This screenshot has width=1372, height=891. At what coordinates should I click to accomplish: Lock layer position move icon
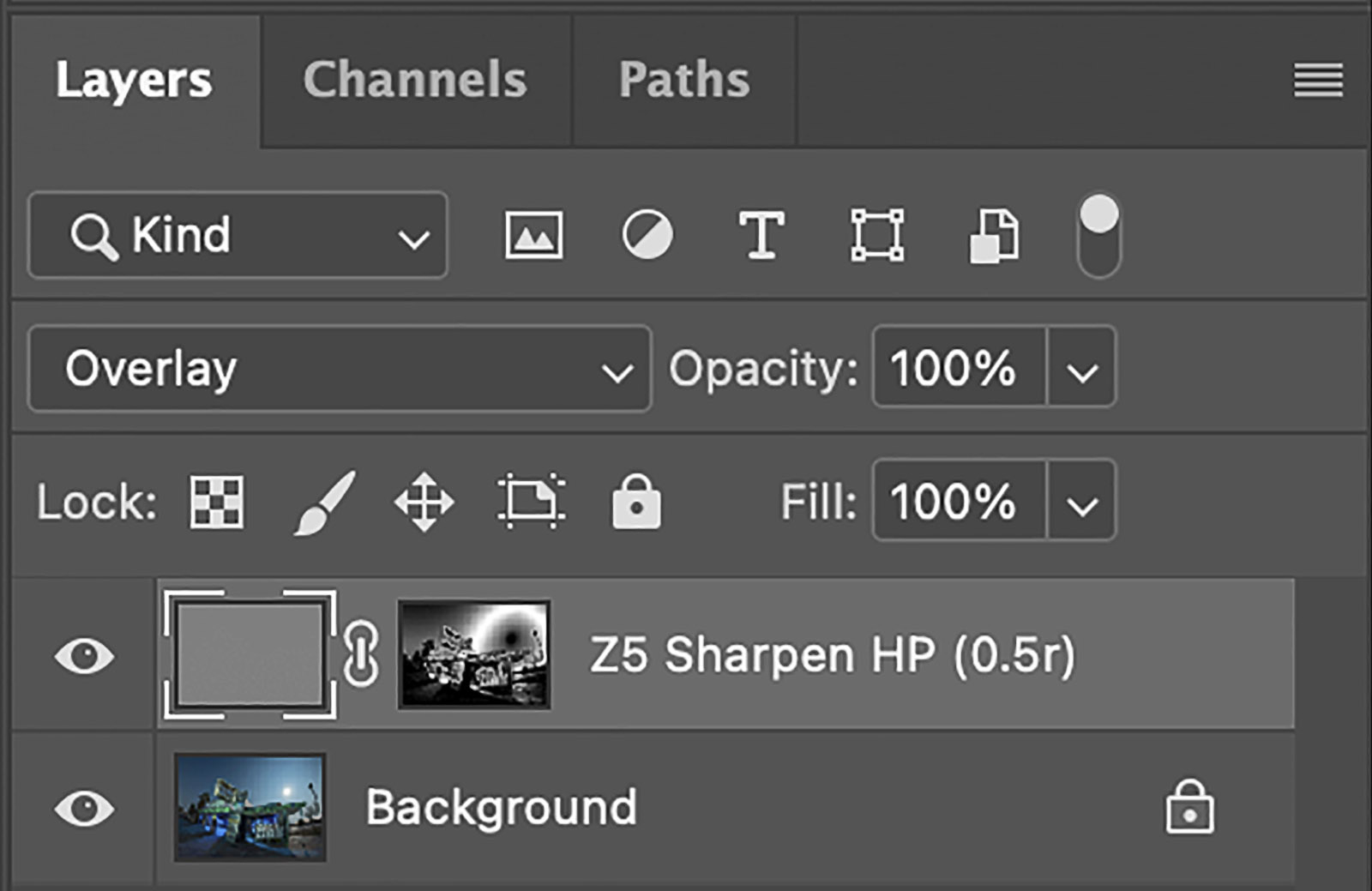tap(424, 502)
